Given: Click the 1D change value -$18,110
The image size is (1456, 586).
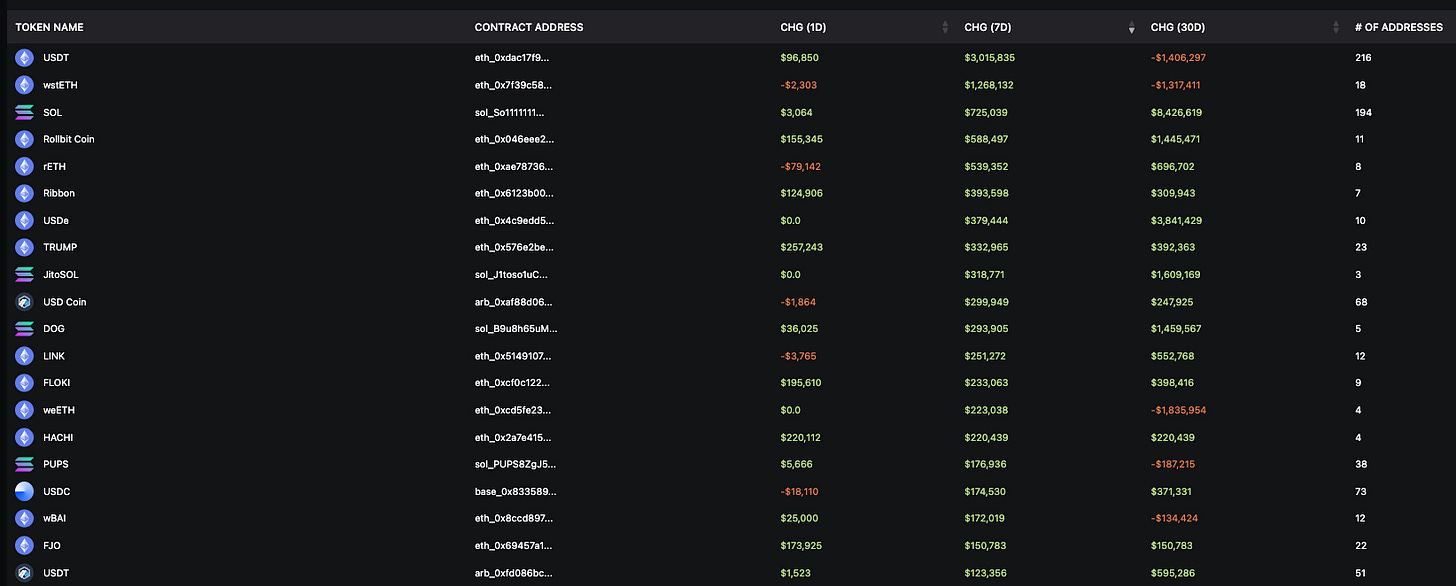Looking at the screenshot, I should click(800, 491).
